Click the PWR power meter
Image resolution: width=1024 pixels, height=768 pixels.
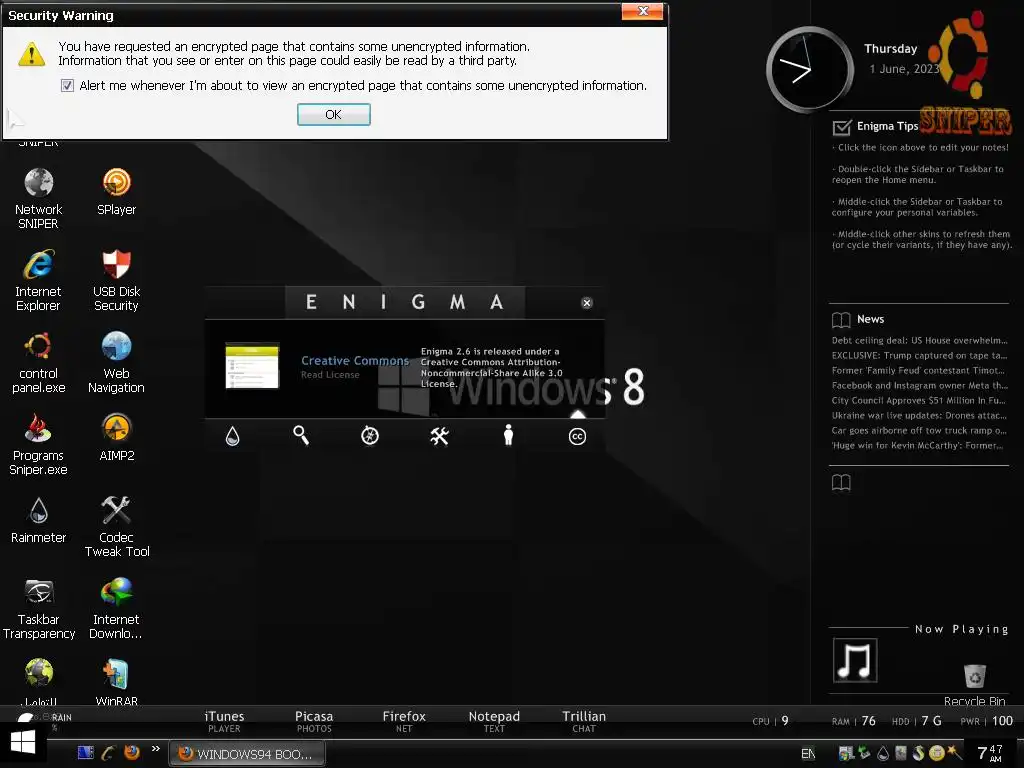click(x=987, y=721)
